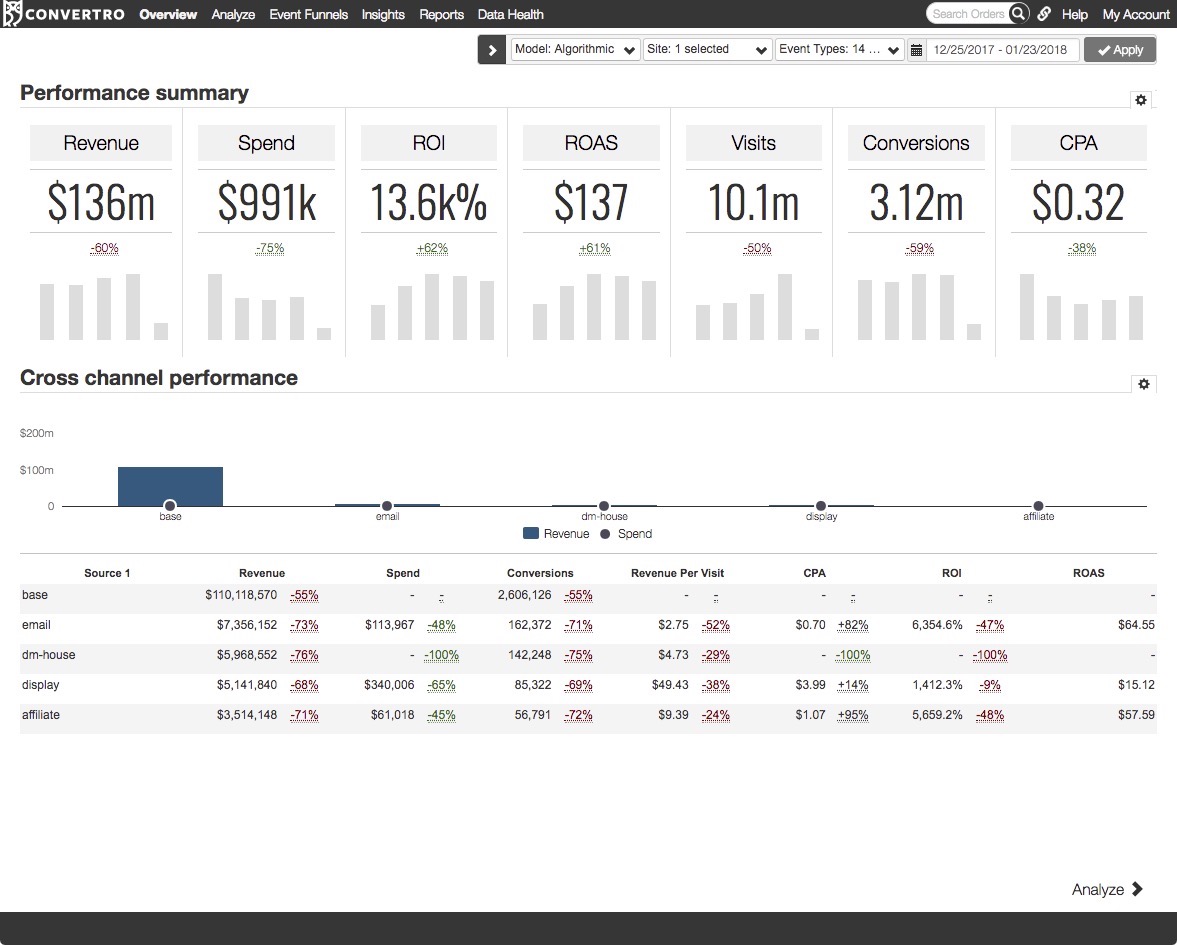
Task: Select the Visits metric card header
Action: tap(754, 143)
